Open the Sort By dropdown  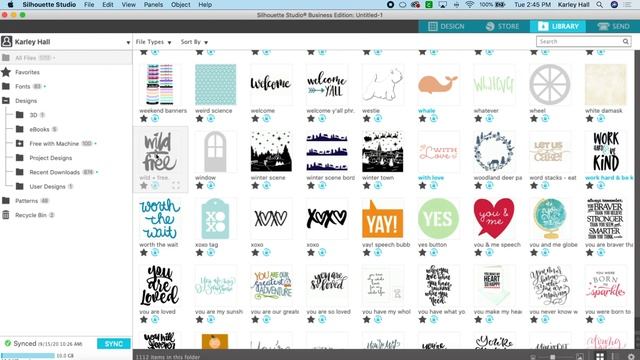[194, 42]
